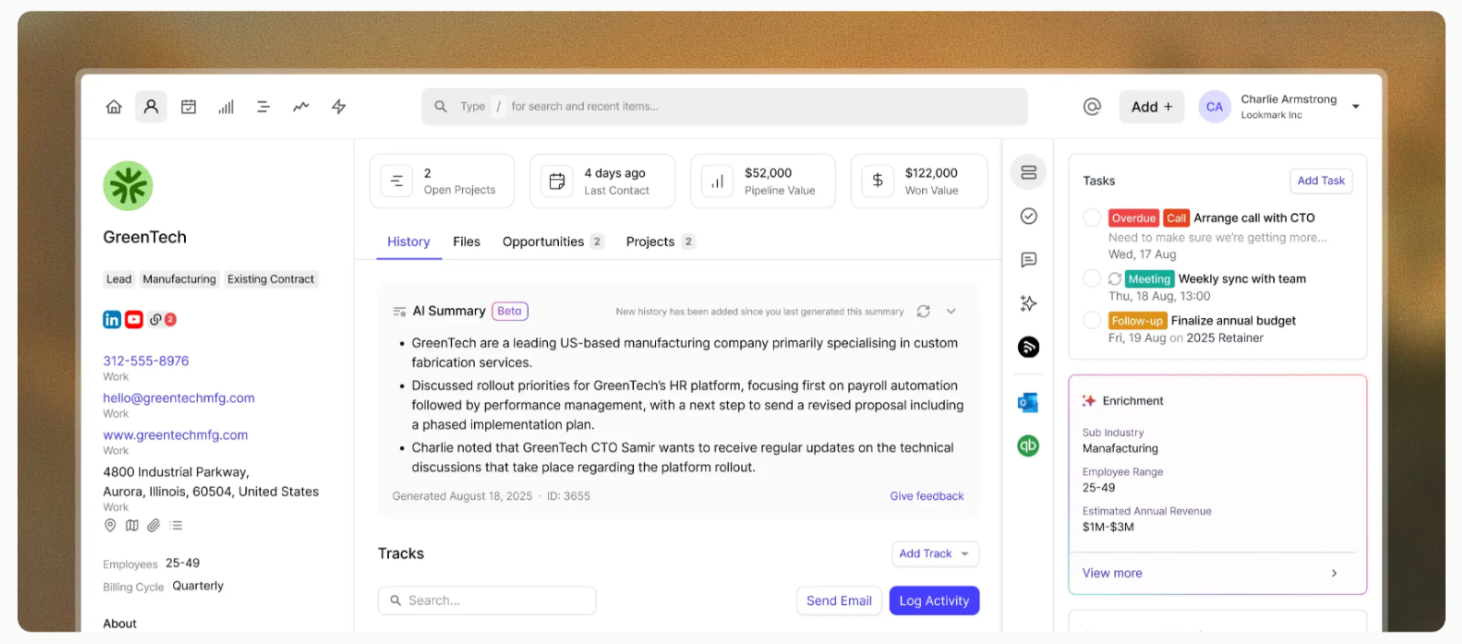
Task: Open GreenTech LinkedIn profile icon
Action: pos(112,319)
